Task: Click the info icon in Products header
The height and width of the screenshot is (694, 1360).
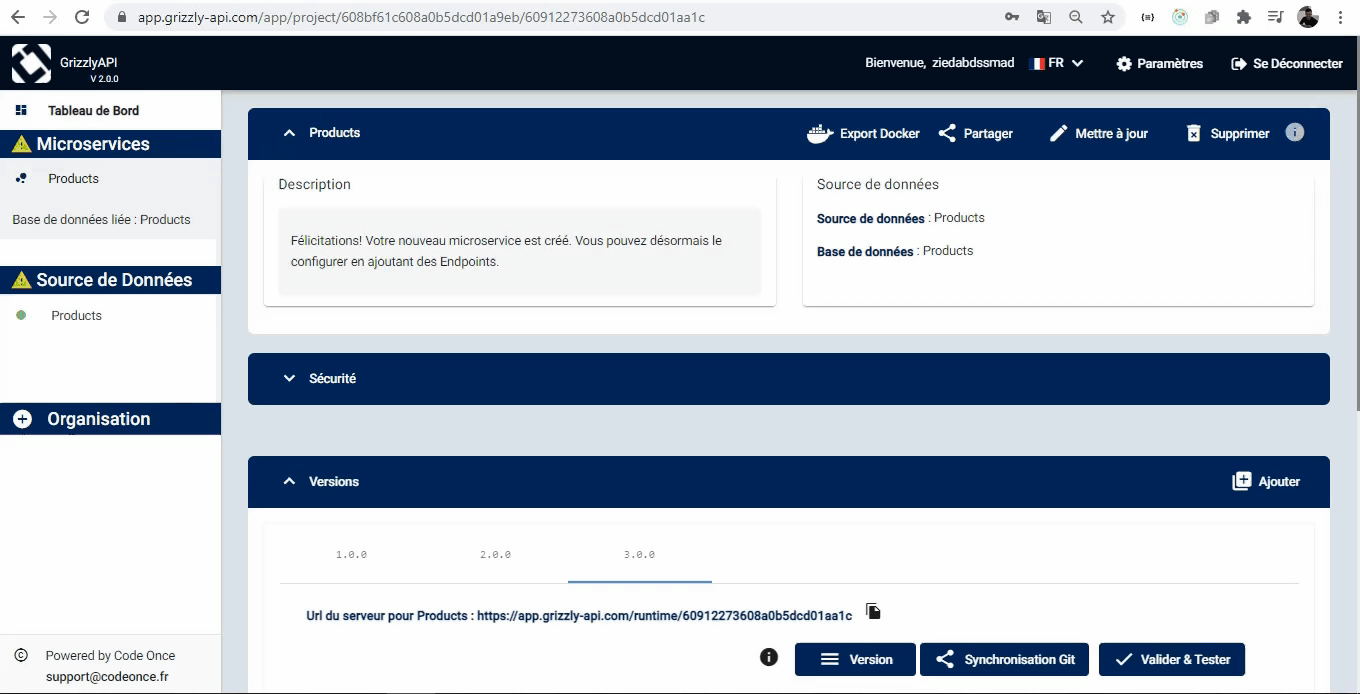Action: pyautogui.click(x=1295, y=132)
